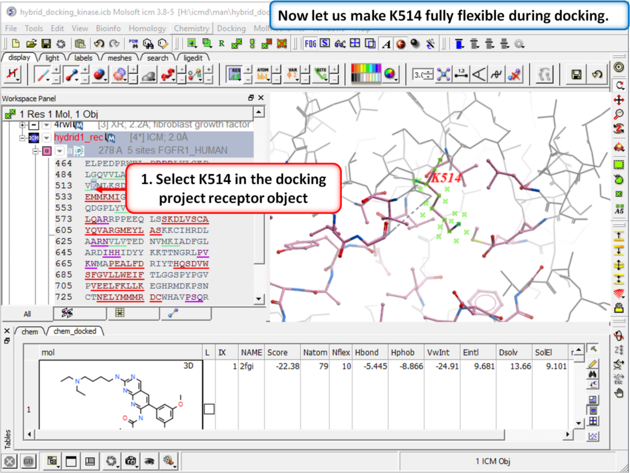The width and height of the screenshot is (630, 473).
Task: Click the Score column header in the table
Action: [x=278, y=352]
